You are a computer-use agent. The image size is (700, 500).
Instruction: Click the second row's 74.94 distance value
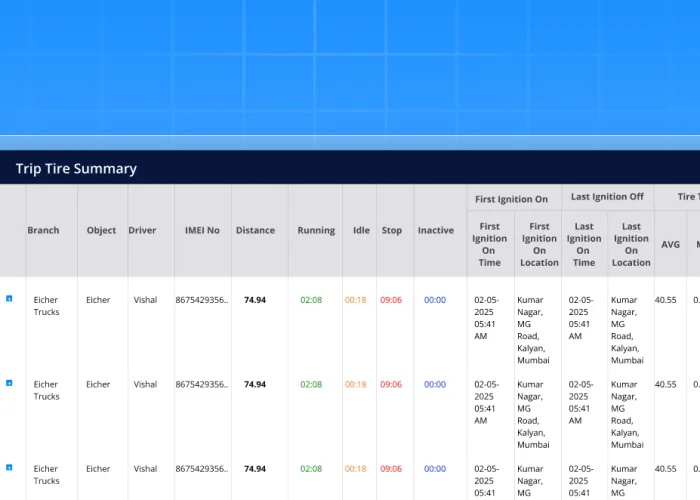pyautogui.click(x=255, y=384)
